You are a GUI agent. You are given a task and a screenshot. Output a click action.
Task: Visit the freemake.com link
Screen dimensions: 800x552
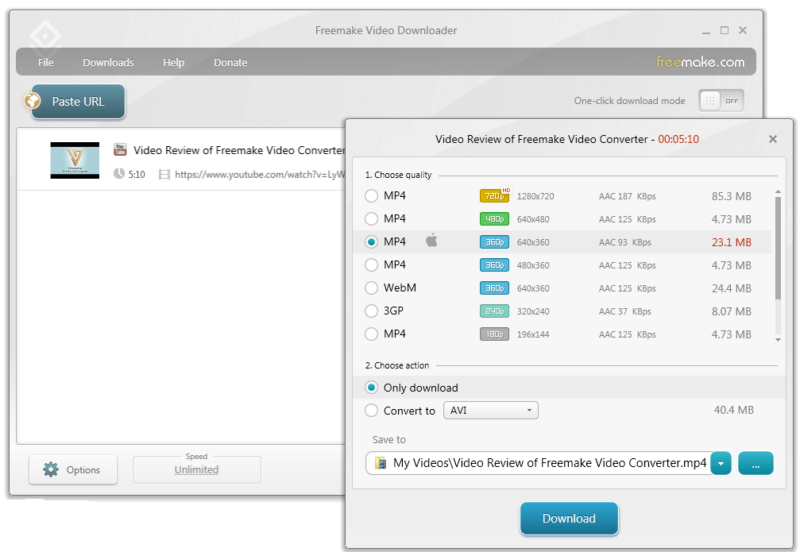coord(700,62)
